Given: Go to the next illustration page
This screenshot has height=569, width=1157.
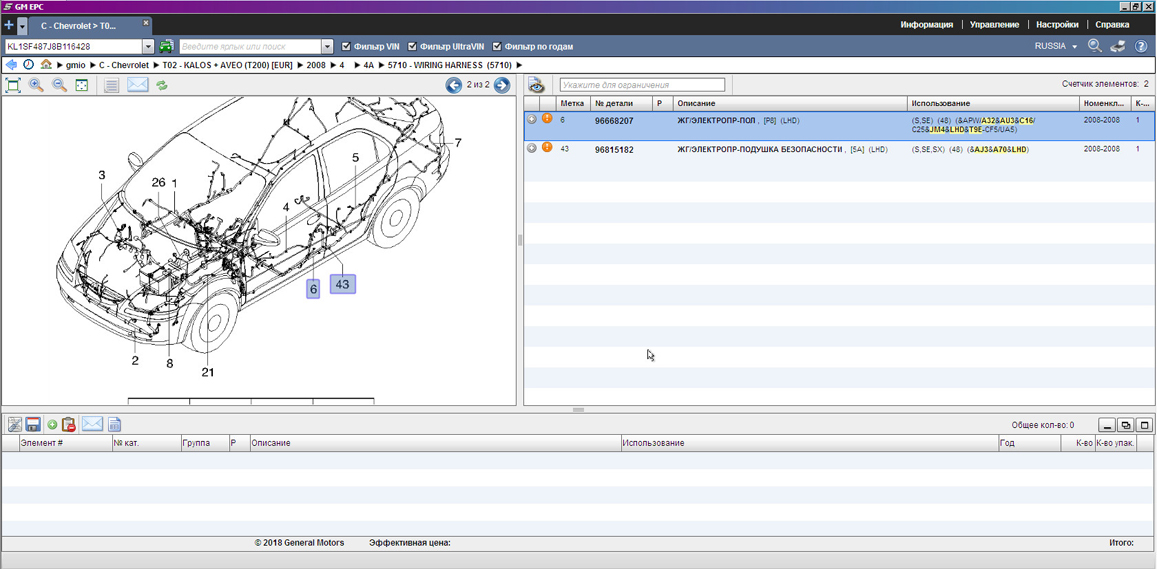Looking at the screenshot, I should 502,85.
